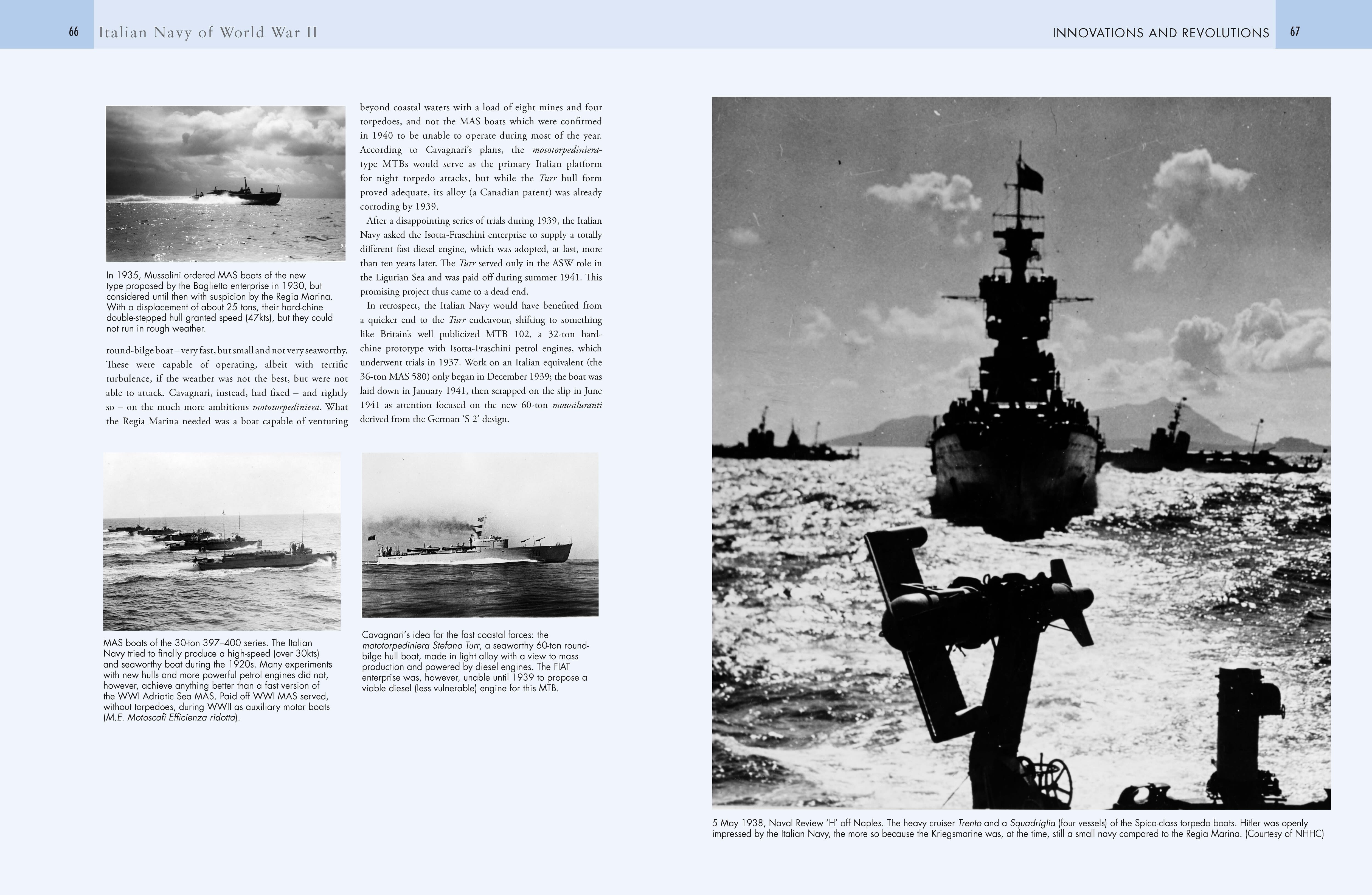Click the header "Italian Navy of World War II"

[208, 33]
